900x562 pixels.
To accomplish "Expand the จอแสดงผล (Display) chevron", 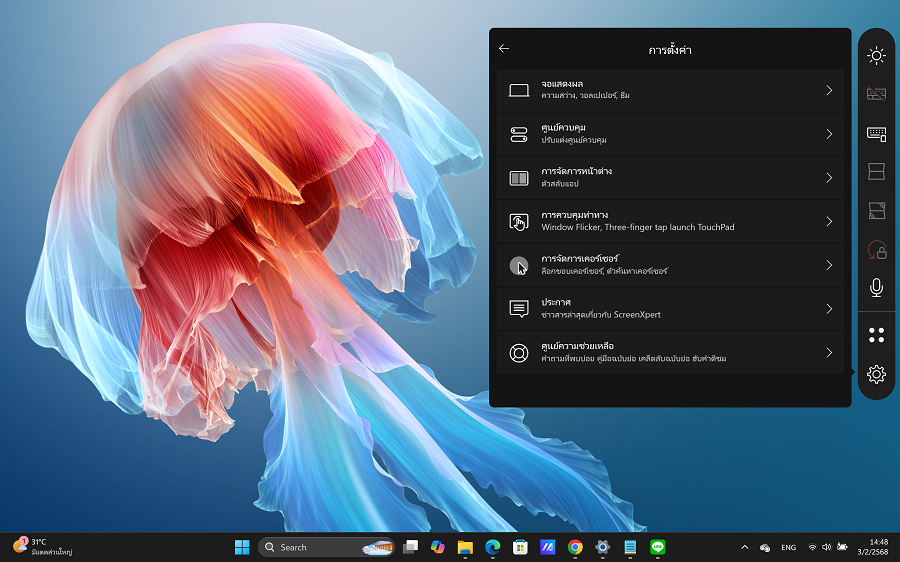I will 829,90.
